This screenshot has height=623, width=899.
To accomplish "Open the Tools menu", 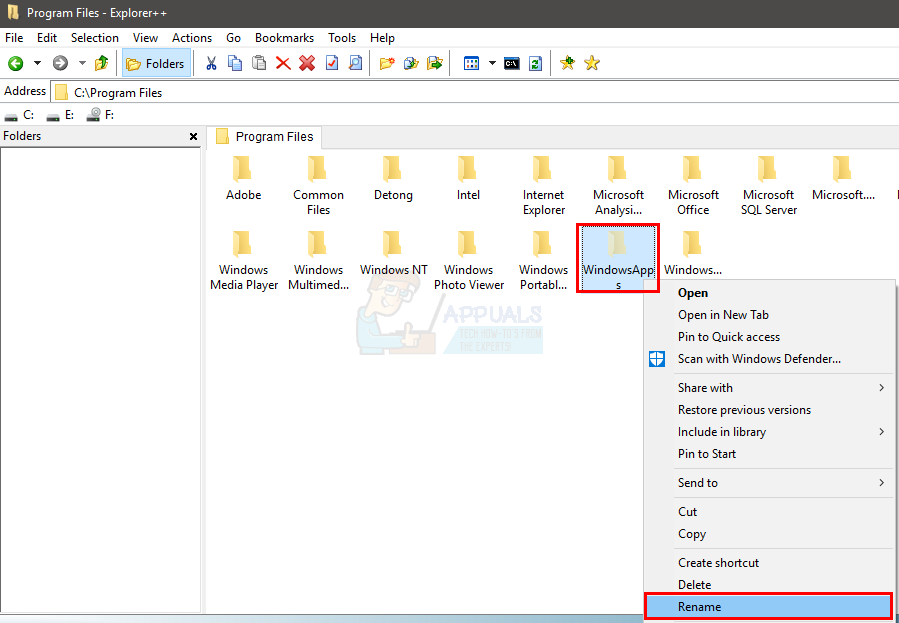I will [342, 38].
